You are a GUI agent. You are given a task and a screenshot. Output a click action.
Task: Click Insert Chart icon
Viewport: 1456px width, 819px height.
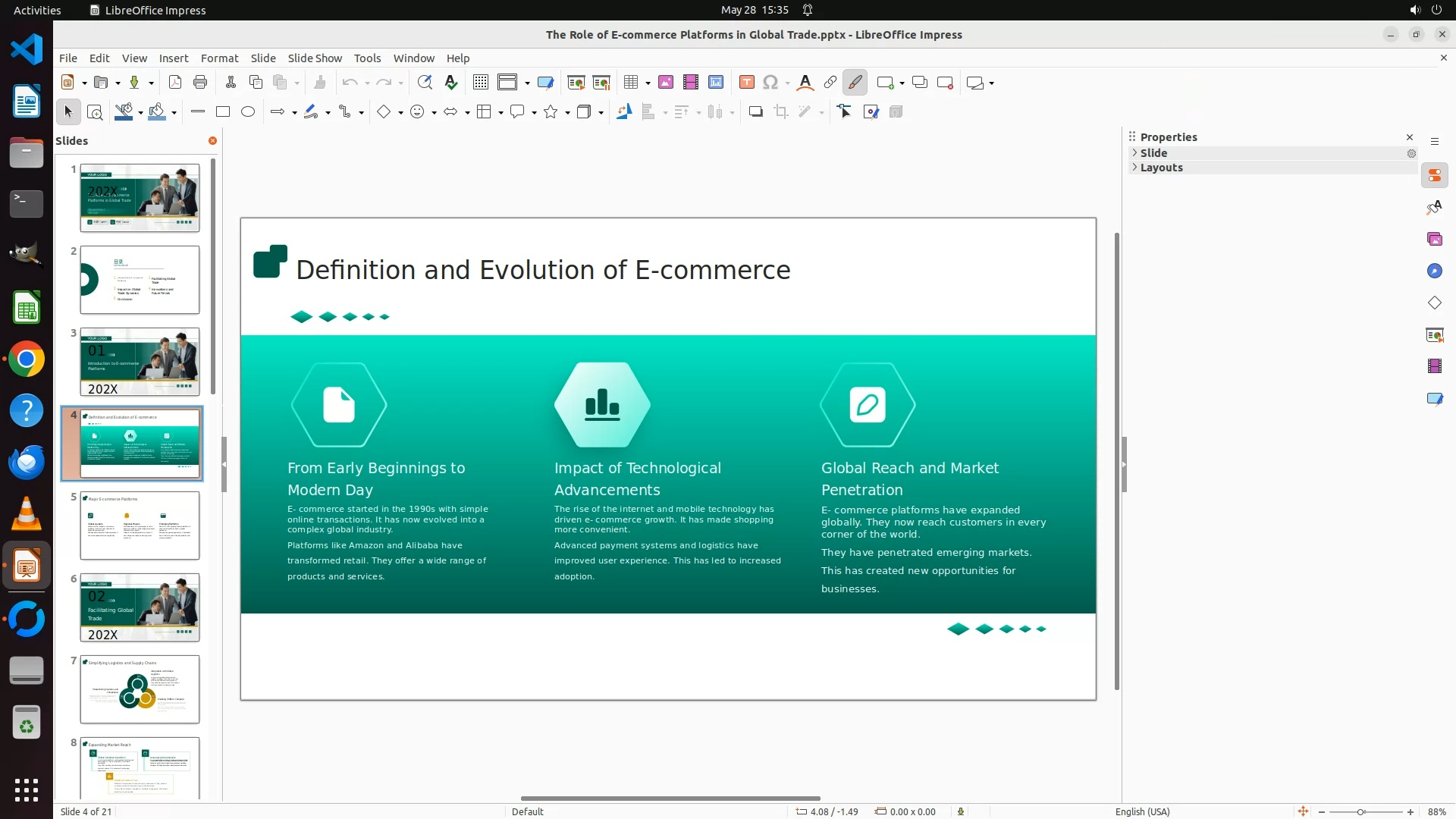716,83
